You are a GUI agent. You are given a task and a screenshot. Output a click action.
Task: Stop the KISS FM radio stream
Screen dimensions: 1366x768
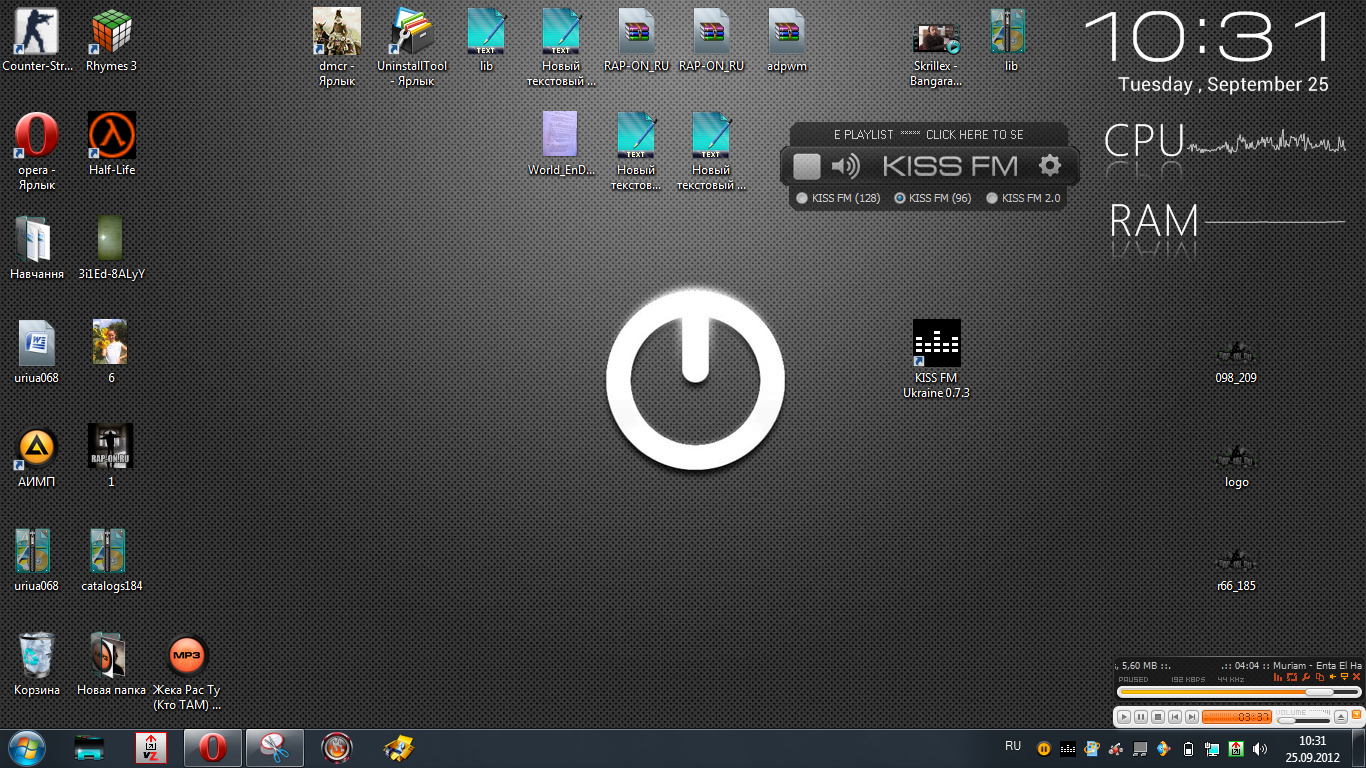(806, 166)
